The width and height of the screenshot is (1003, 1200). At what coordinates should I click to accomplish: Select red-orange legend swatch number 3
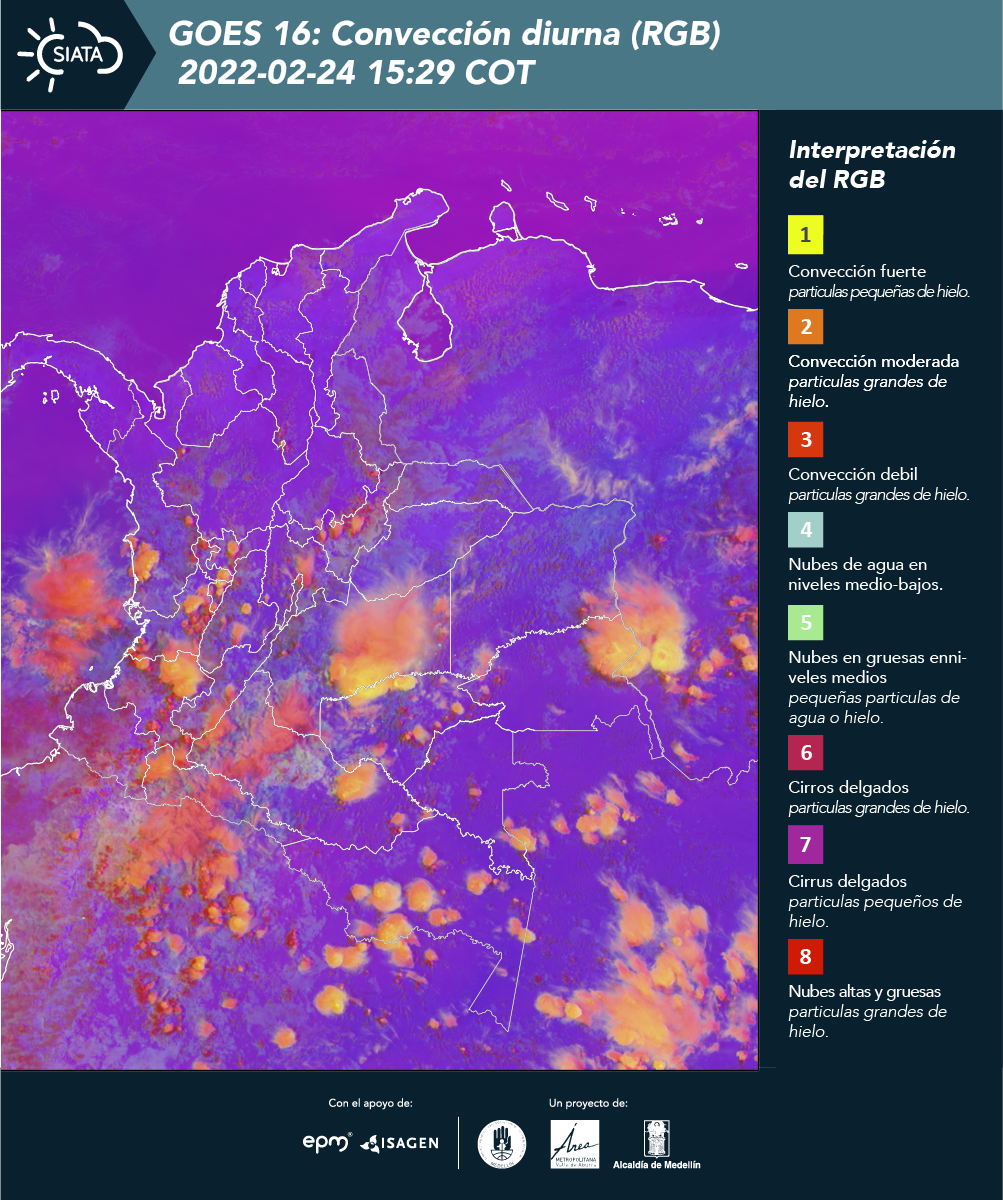point(805,438)
